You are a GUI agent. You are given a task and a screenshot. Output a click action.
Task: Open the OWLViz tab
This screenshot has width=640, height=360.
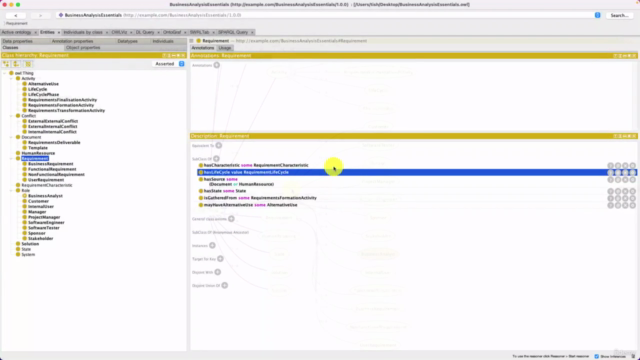click(119, 32)
